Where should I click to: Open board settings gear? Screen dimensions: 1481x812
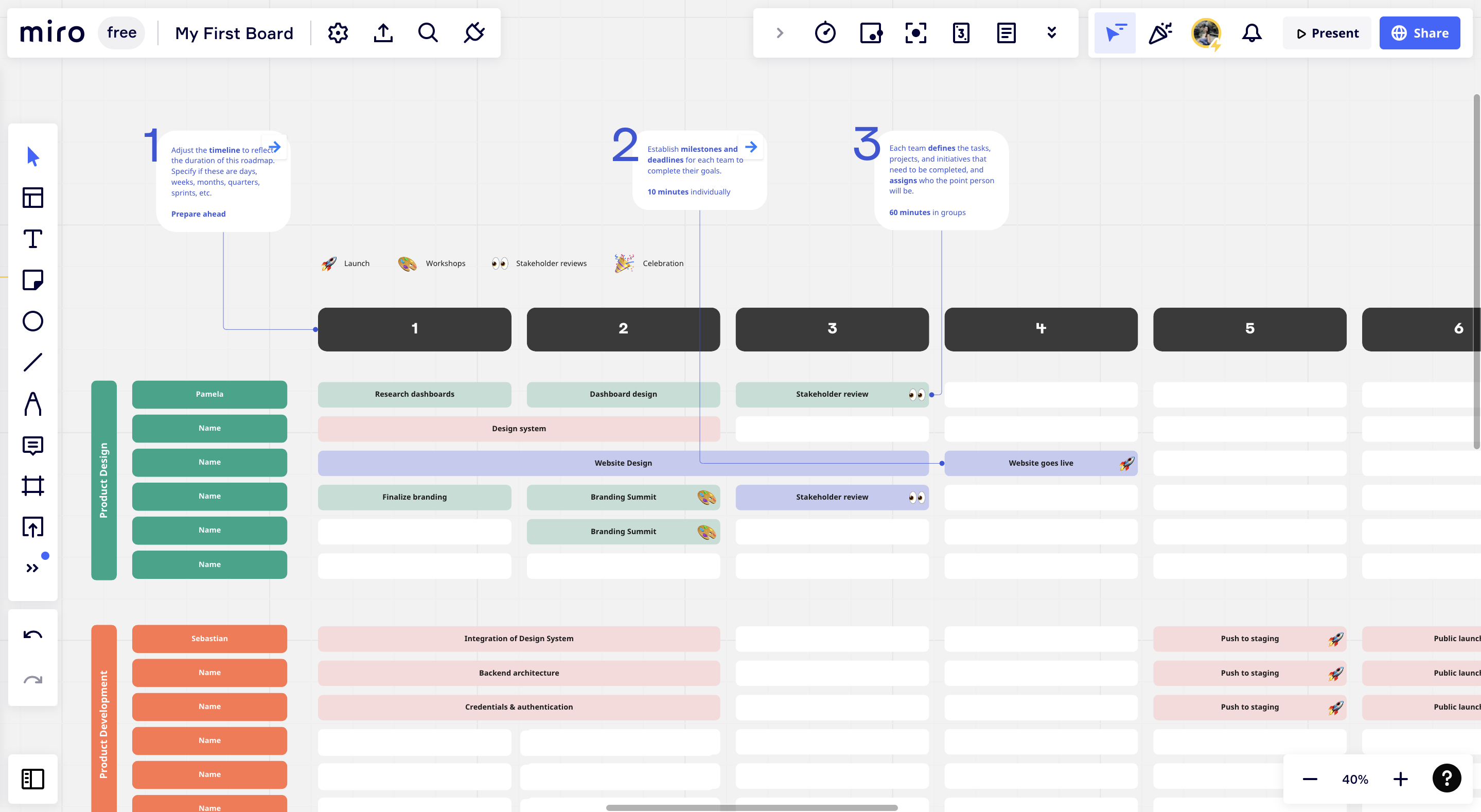click(x=338, y=33)
